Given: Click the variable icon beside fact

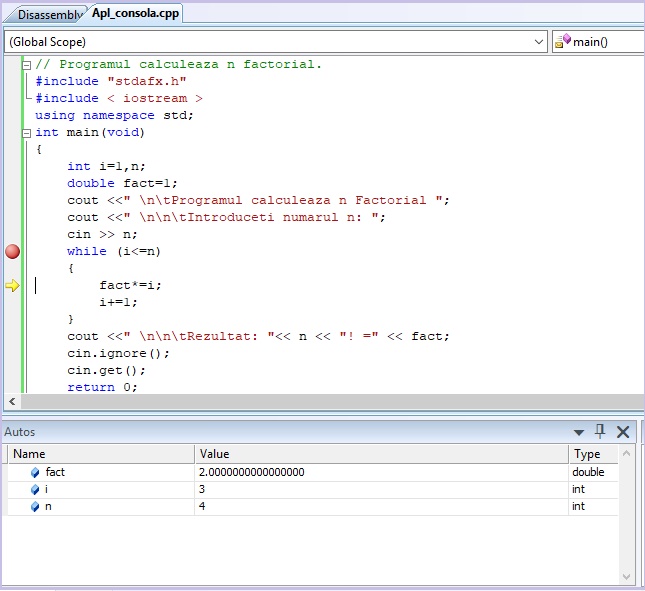Looking at the screenshot, I should 35,472.
